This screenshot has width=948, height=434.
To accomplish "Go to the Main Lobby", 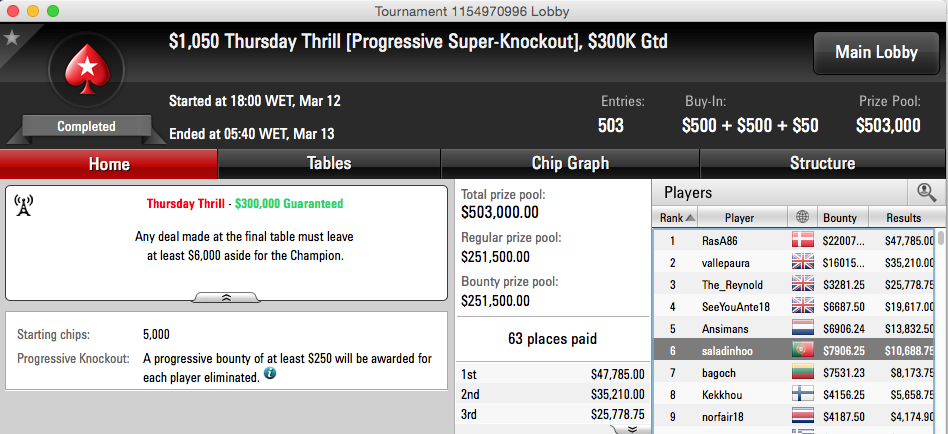I will point(876,53).
